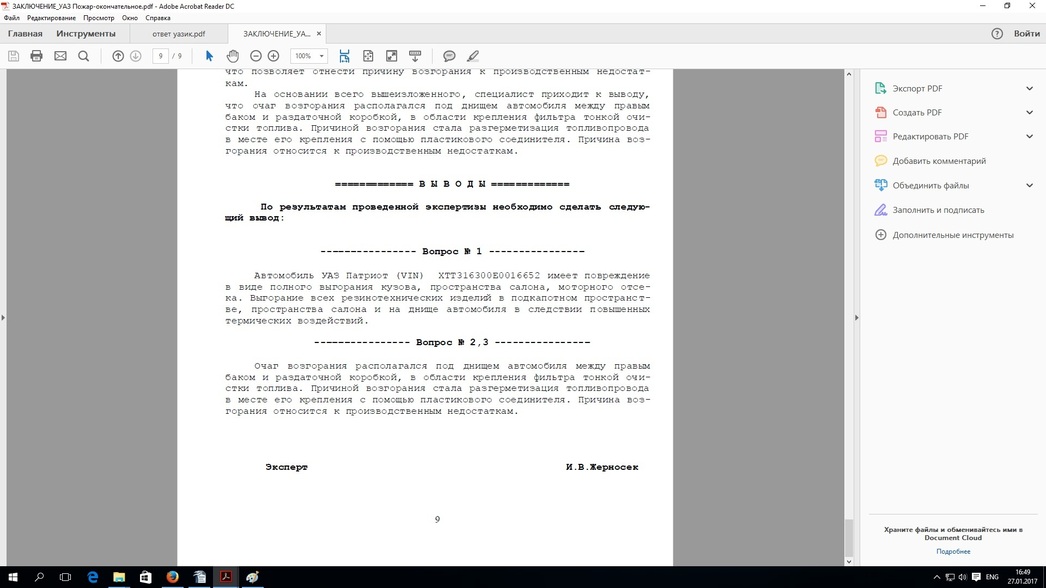Expand the Редактировать PDF section
Viewport: 1046px width, 588px height.
[1029, 136]
